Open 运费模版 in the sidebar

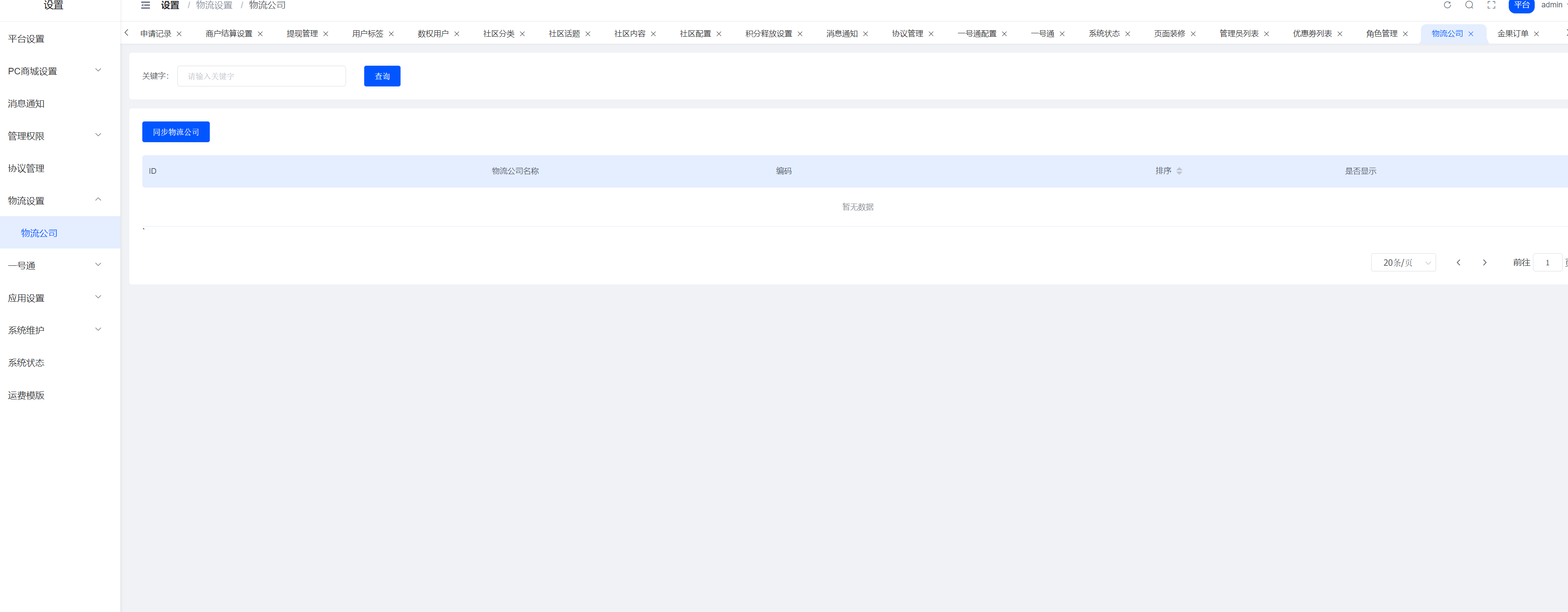click(x=26, y=395)
